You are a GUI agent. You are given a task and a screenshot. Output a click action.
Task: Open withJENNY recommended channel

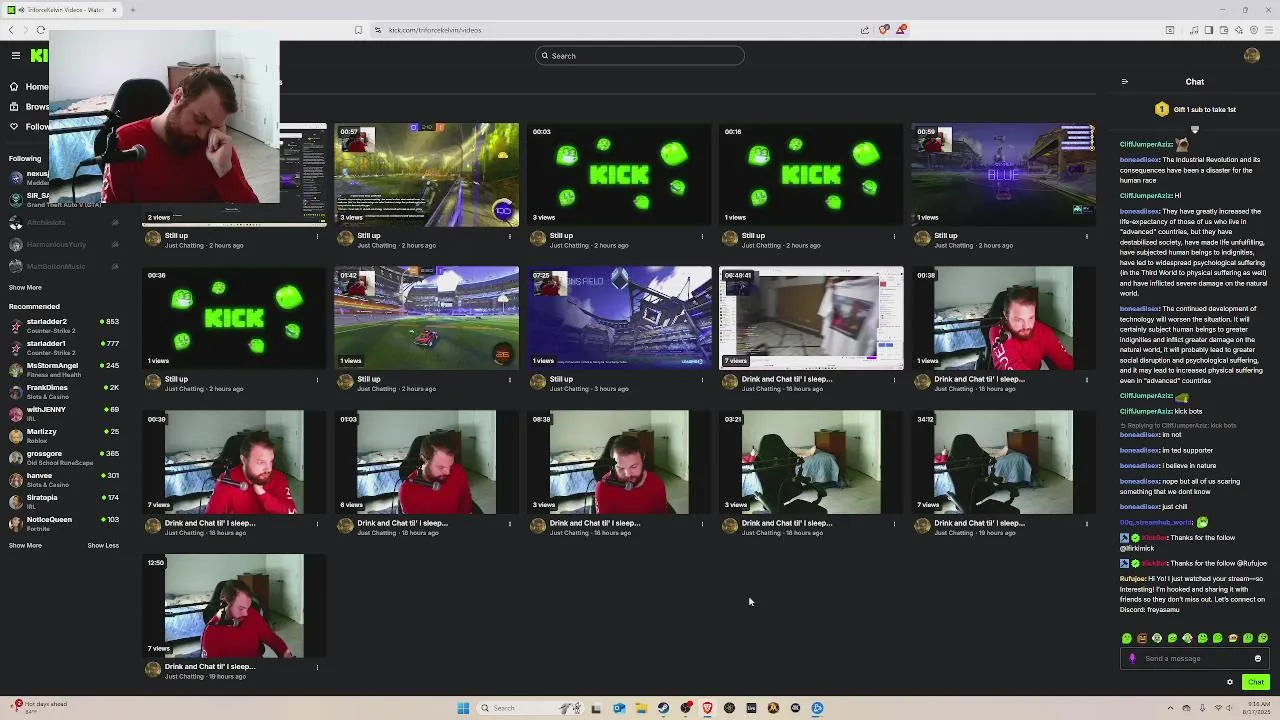tap(64, 414)
